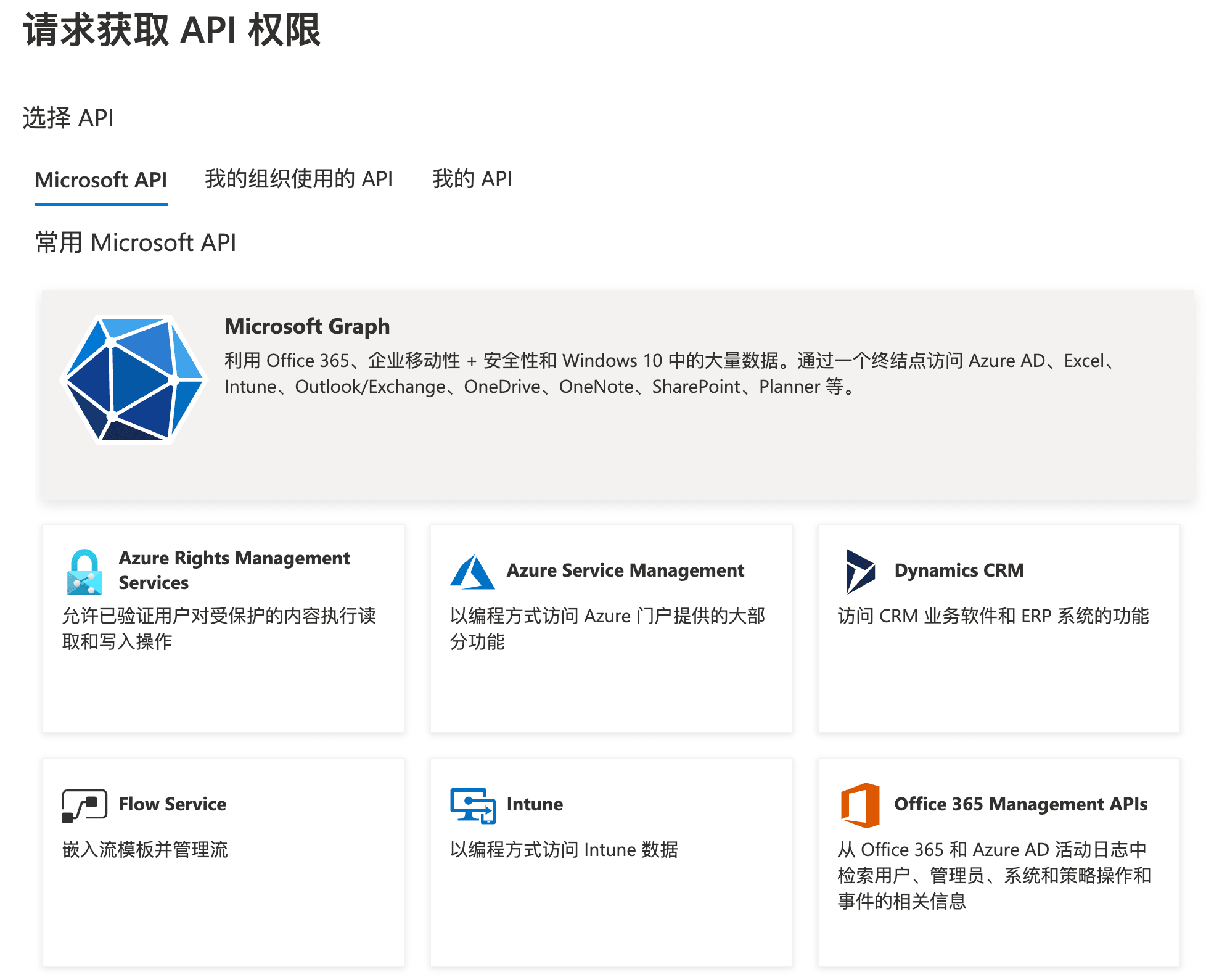Select the 我的 API tab
The height and width of the screenshot is (980, 1206).
click(472, 179)
